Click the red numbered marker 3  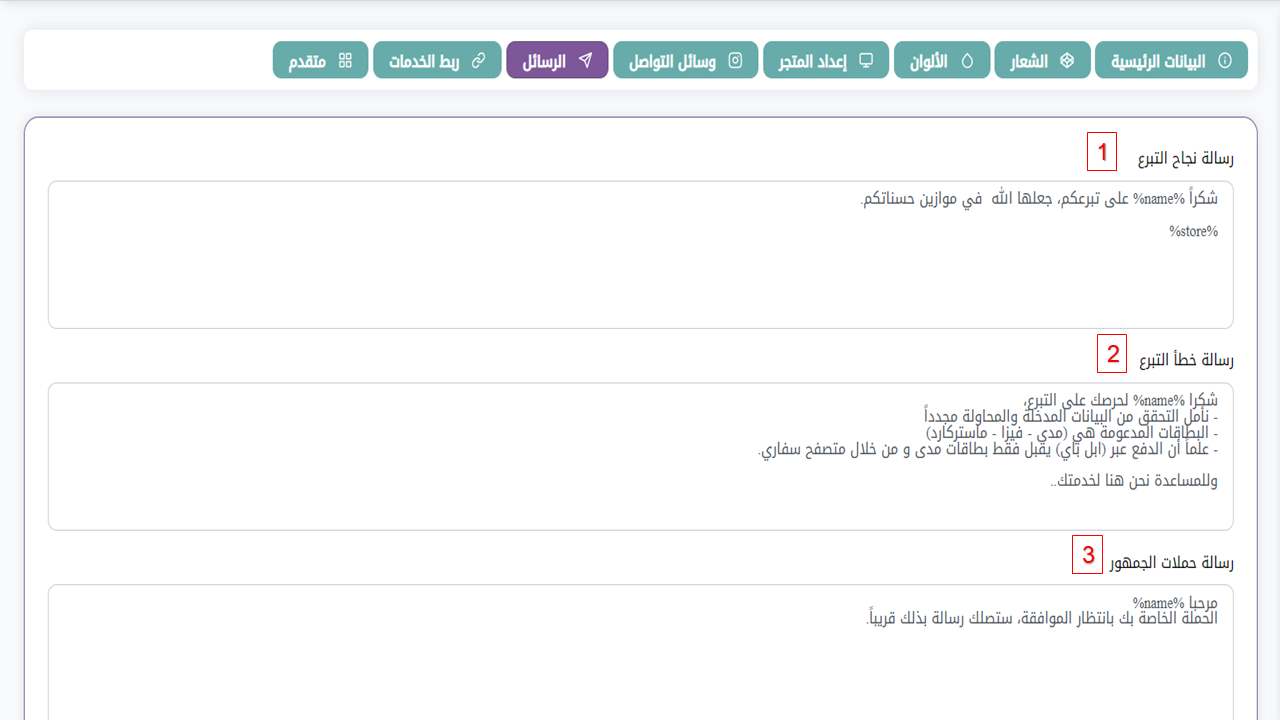pyautogui.click(x=1088, y=555)
